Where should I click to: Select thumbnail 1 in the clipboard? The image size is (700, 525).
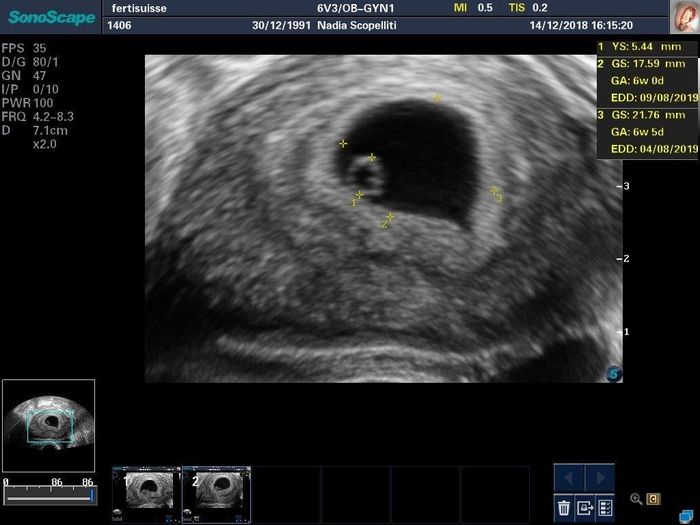point(145,495)
